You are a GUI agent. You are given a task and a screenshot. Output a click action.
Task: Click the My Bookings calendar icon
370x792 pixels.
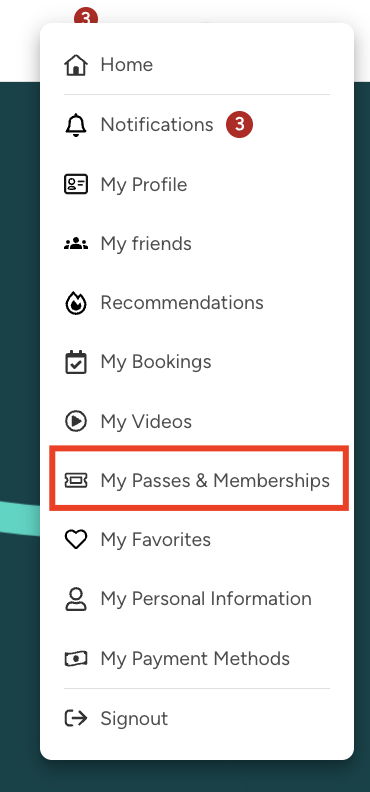click(x=76, y=362)
